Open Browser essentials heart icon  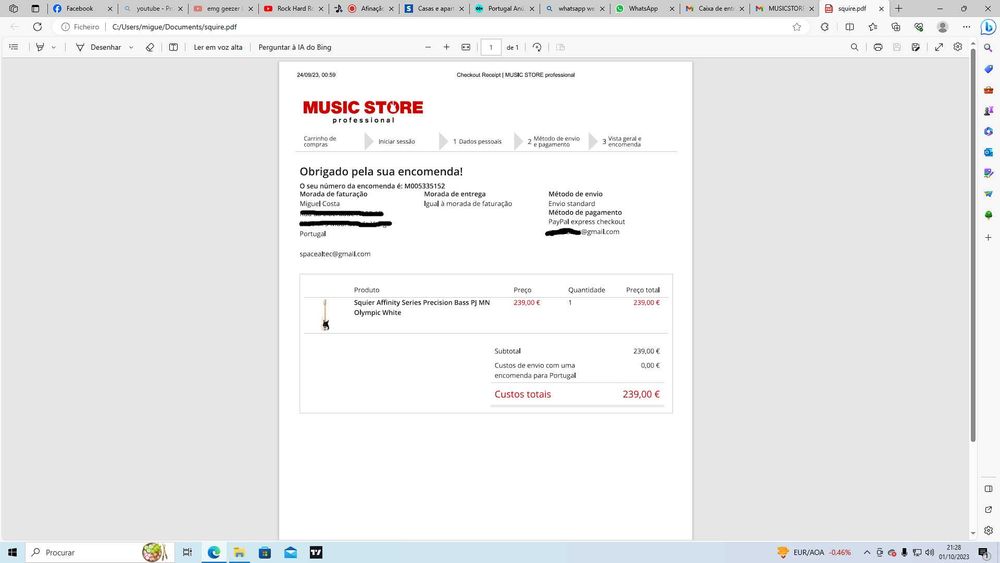point(918,27)
